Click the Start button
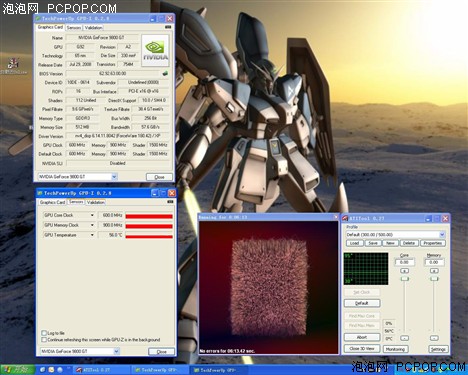Viewport: 468px width, 375px height. [17, 369]
